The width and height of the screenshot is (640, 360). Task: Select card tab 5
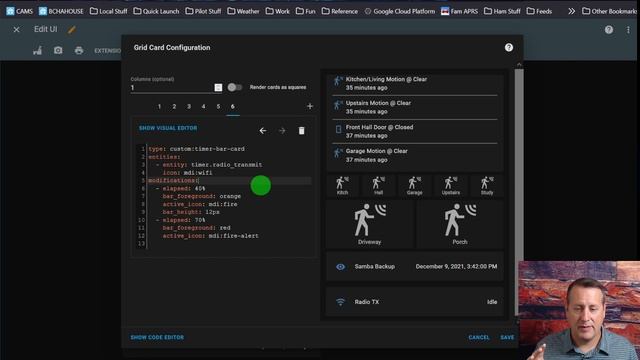[x=218, y=107]
